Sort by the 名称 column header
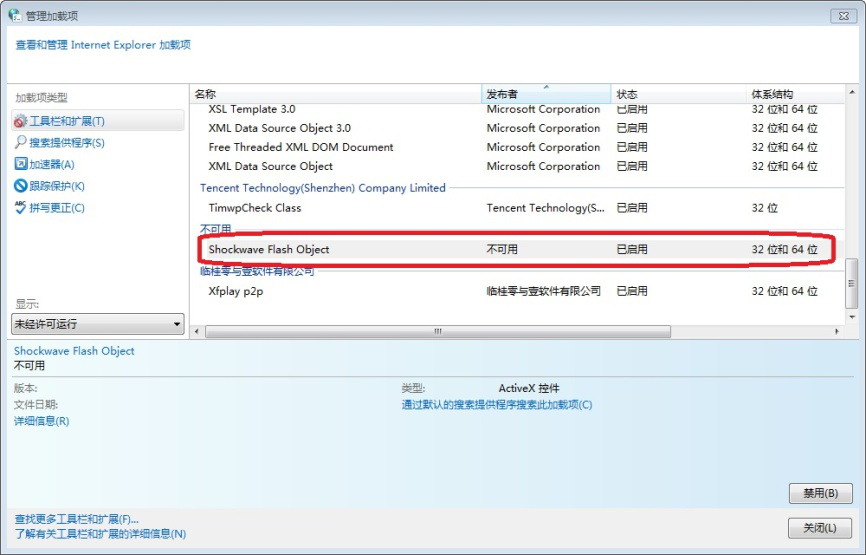Screen dimensions: 866x555 336,94
